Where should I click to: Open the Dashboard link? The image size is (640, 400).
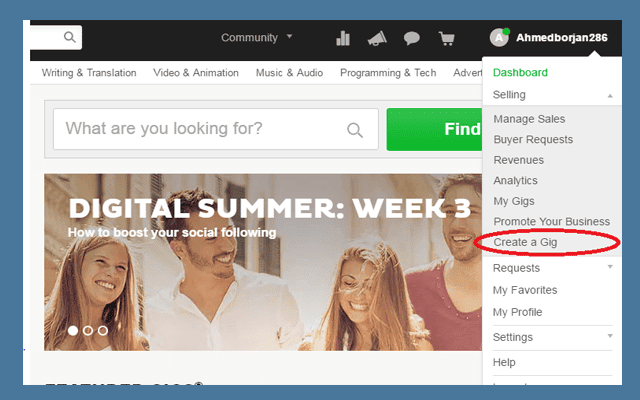520,73
